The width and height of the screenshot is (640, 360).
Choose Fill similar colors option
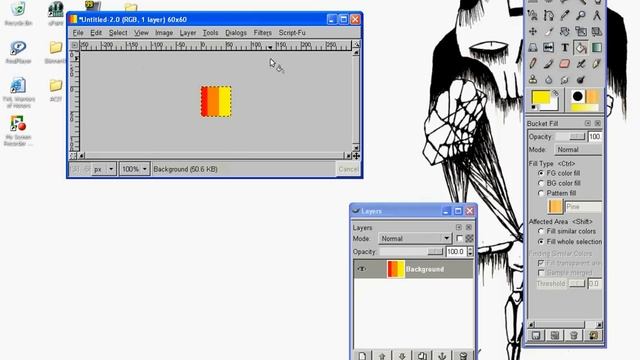[x=541, y=231]
